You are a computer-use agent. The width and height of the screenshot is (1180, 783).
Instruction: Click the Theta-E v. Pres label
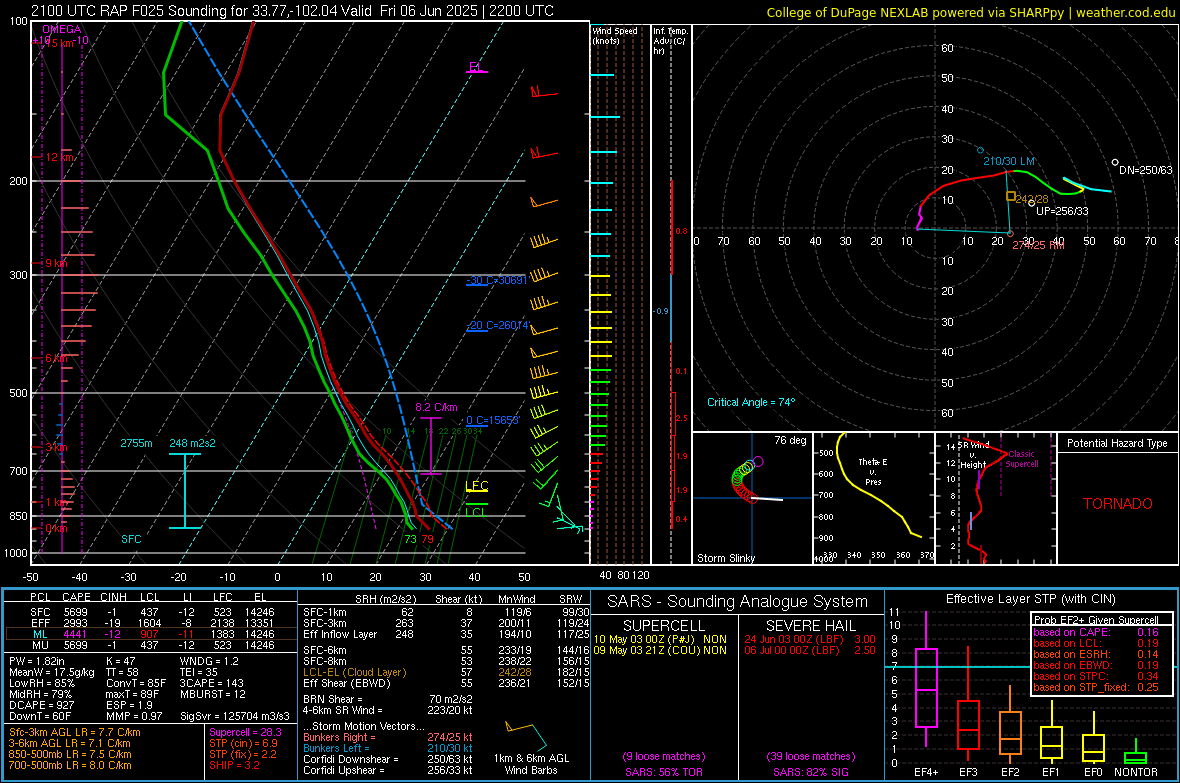872,471
